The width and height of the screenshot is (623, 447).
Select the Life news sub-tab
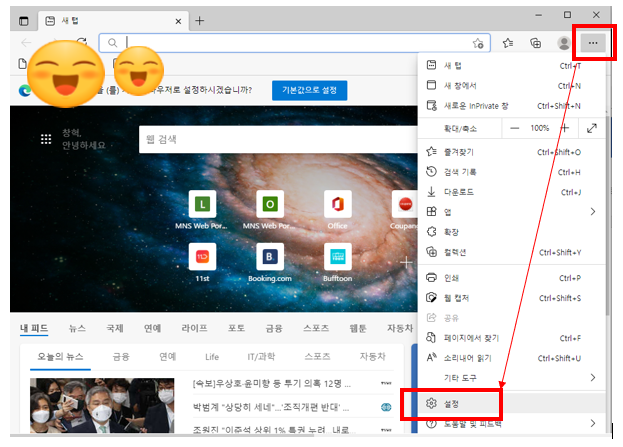pyautogui.click(x=212, y=356)
